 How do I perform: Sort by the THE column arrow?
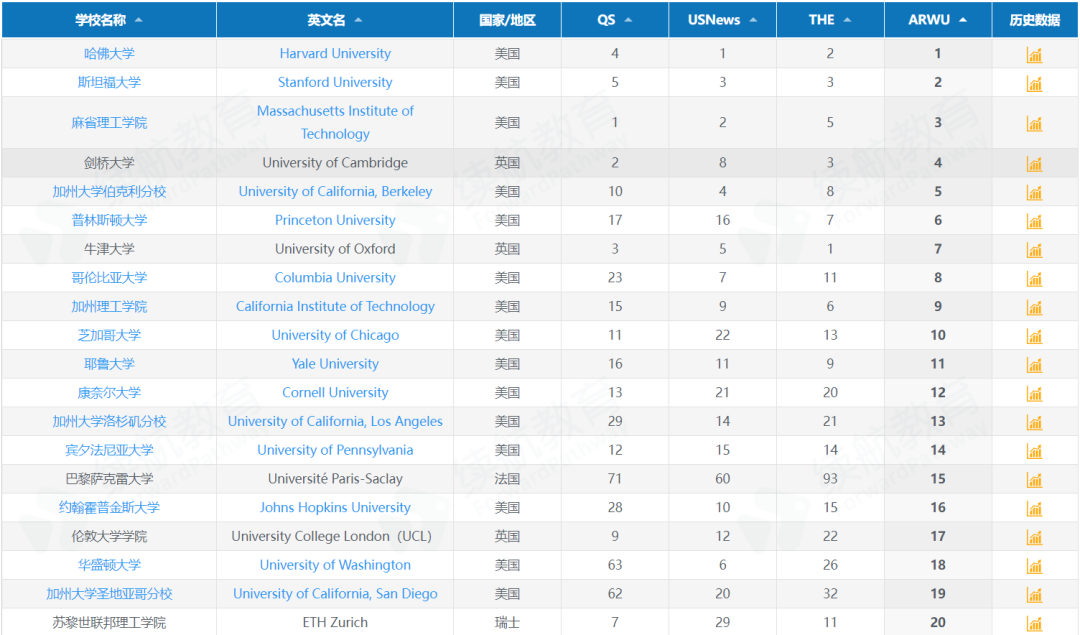pyautogui.click(x=847, y=20)
